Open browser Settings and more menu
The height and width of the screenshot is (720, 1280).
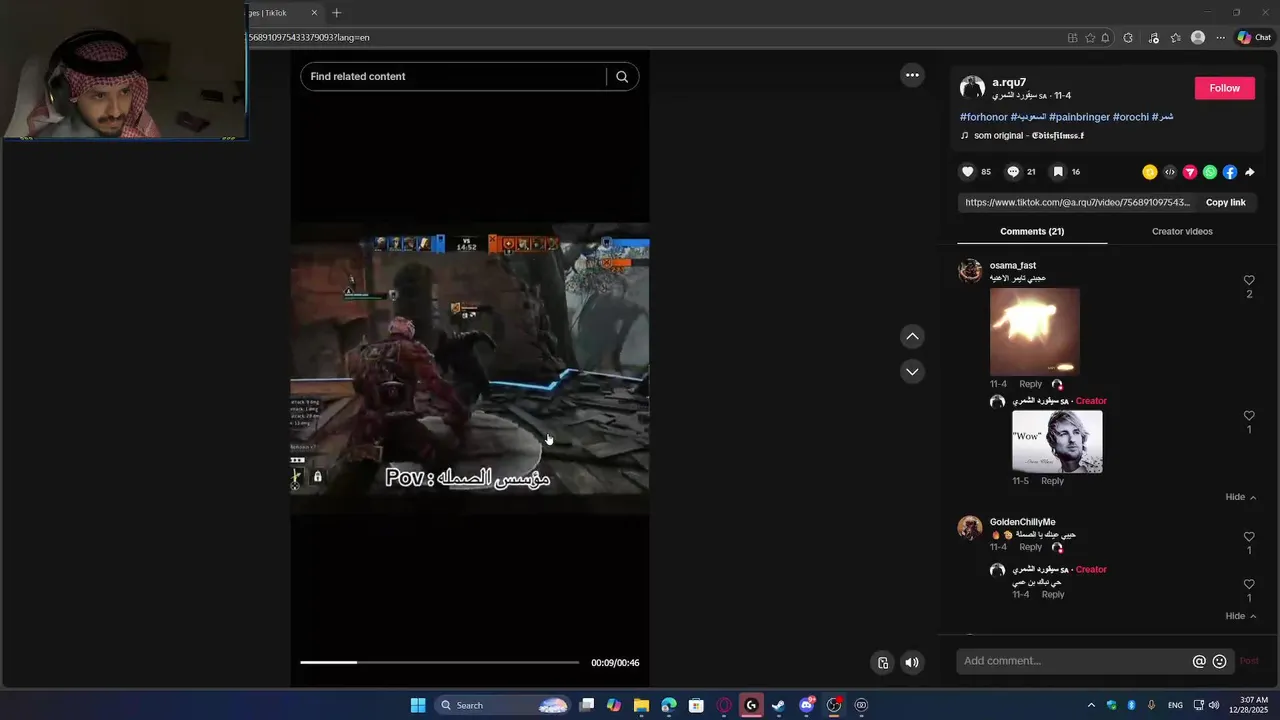click(1221, 38)
